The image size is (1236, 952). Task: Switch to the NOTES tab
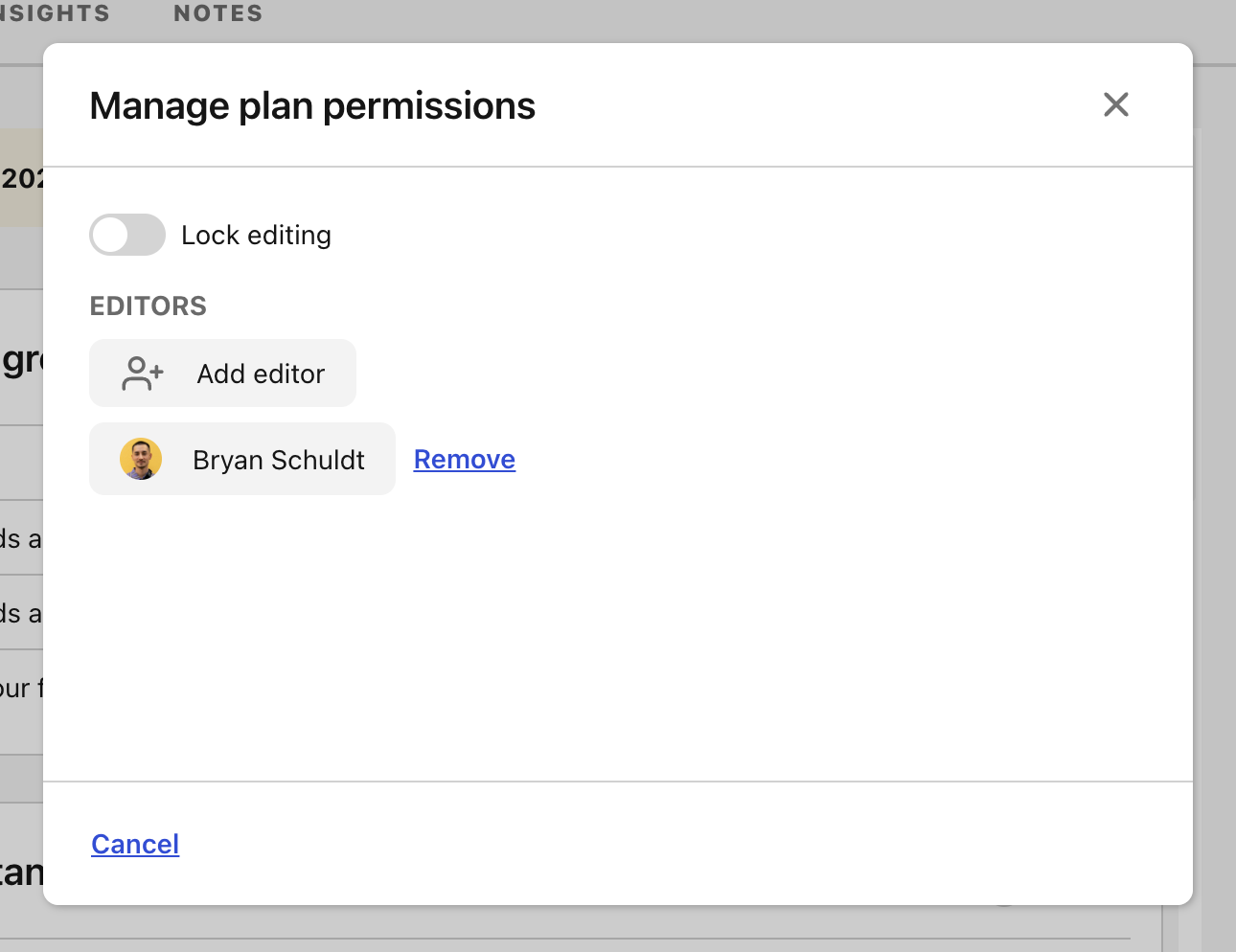(x=217, y=13)
